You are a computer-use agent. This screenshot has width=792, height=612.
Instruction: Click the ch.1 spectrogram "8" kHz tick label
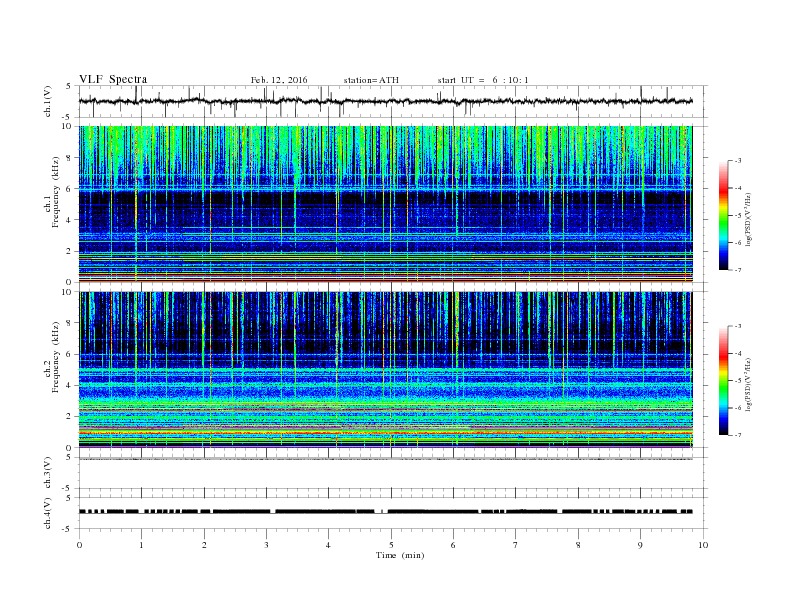click(69, 158)
